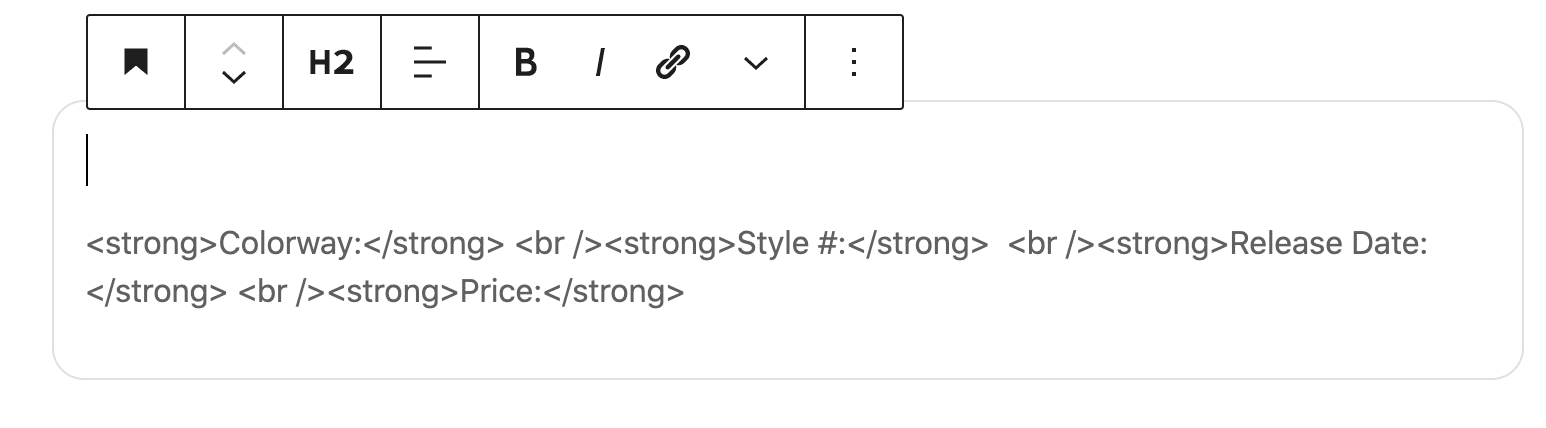Click the opening <strong> tag before Colorway
The height and width of the screenshot is (428, 1546).
coord(152,245)
